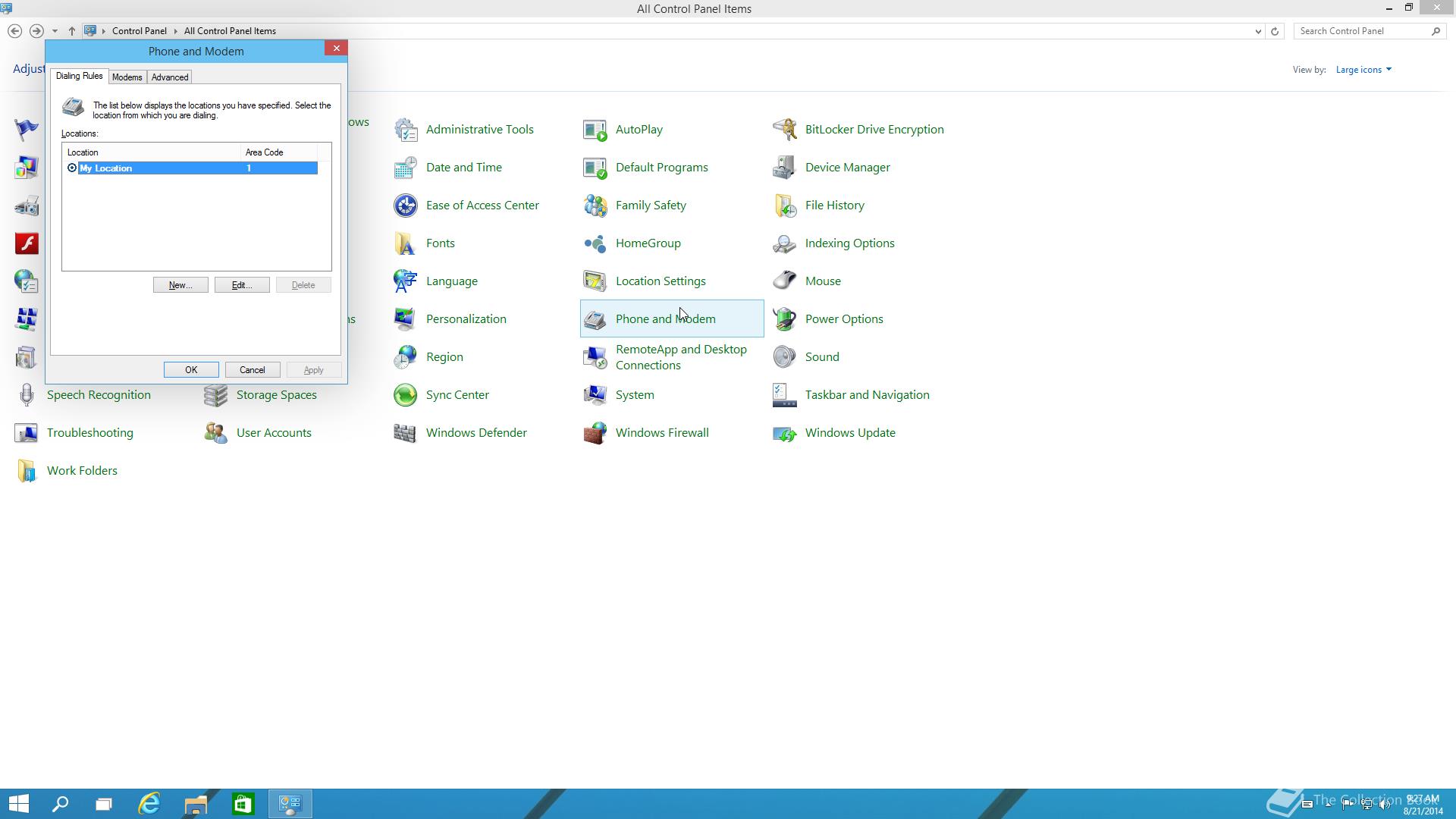Open RemoteApp and Desktop Connections link

[x=681, y=357]
